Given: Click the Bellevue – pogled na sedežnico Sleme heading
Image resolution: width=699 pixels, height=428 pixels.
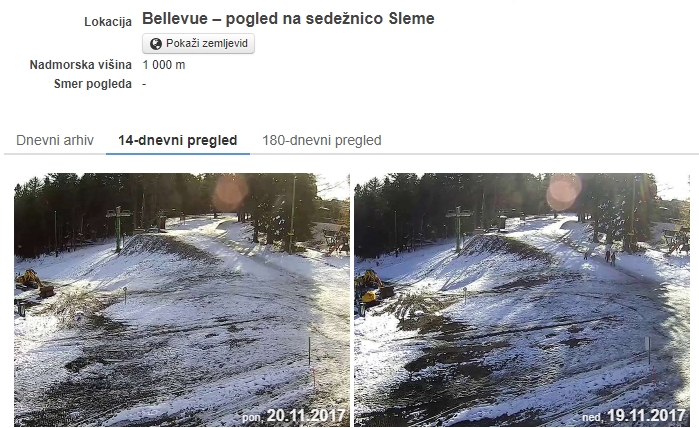Looking at the screenshot, I should point(288,18).
